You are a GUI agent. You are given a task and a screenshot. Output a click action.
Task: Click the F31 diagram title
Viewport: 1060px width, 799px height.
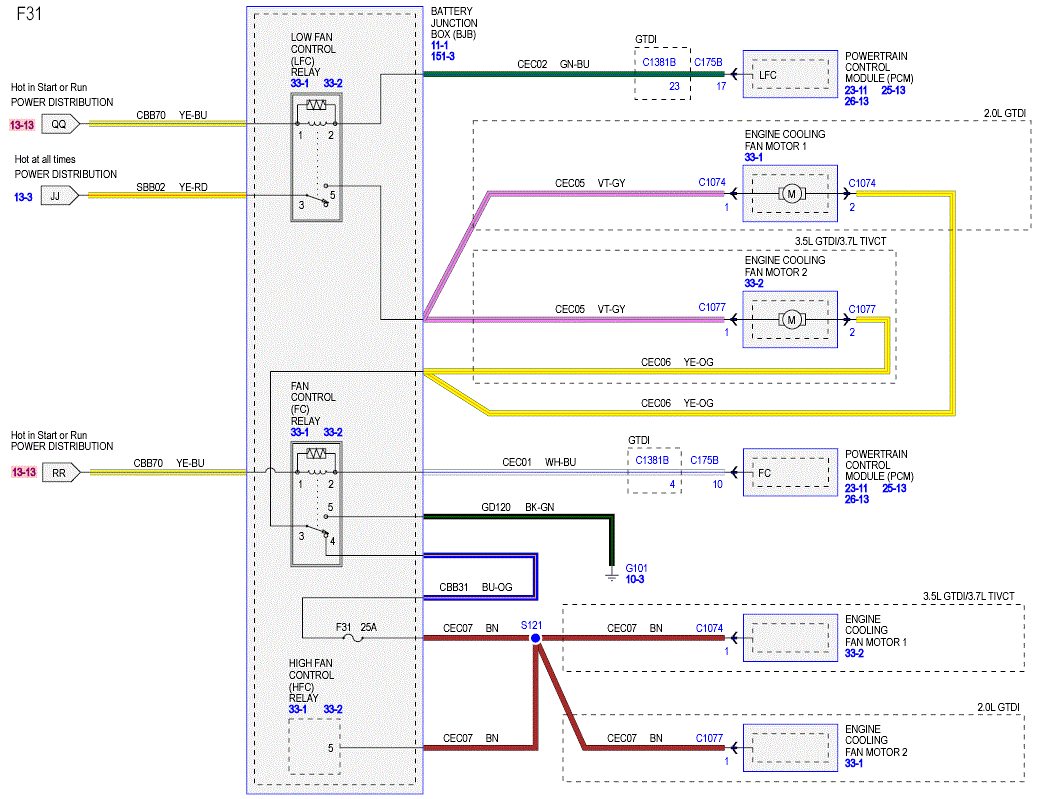pyautogui.click(x=29, y=14)
